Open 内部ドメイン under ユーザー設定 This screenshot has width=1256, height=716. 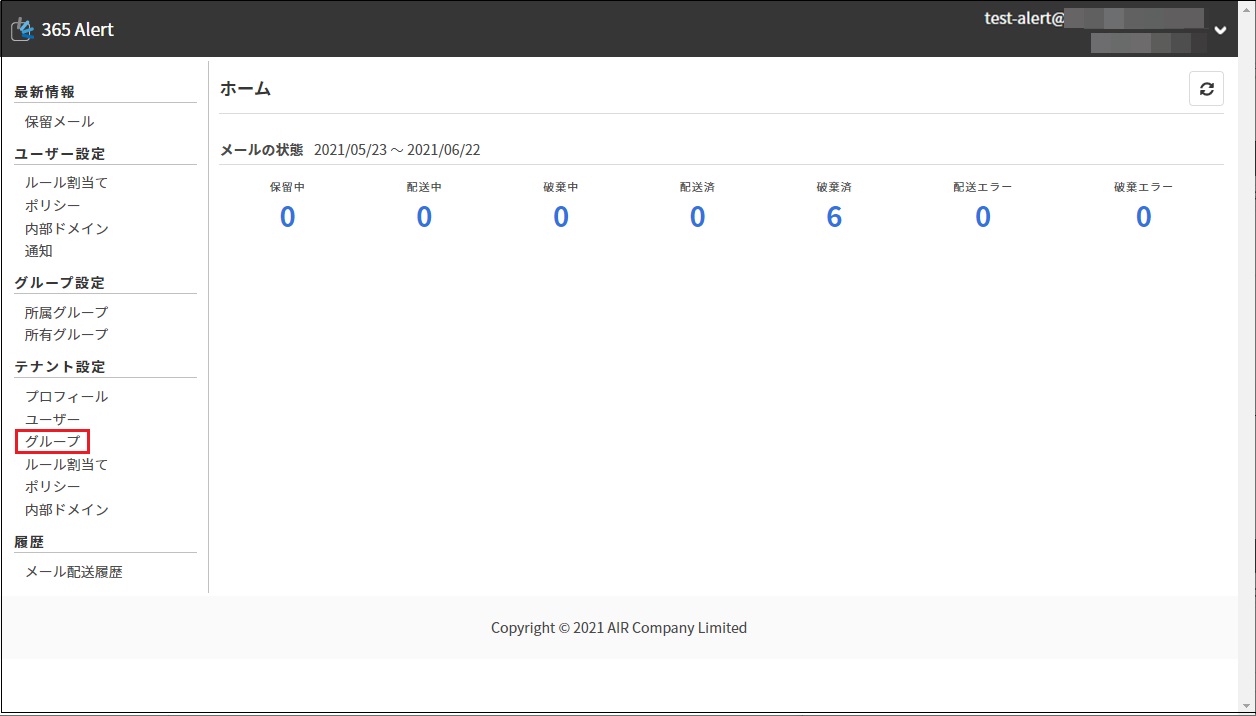point(66,229)
